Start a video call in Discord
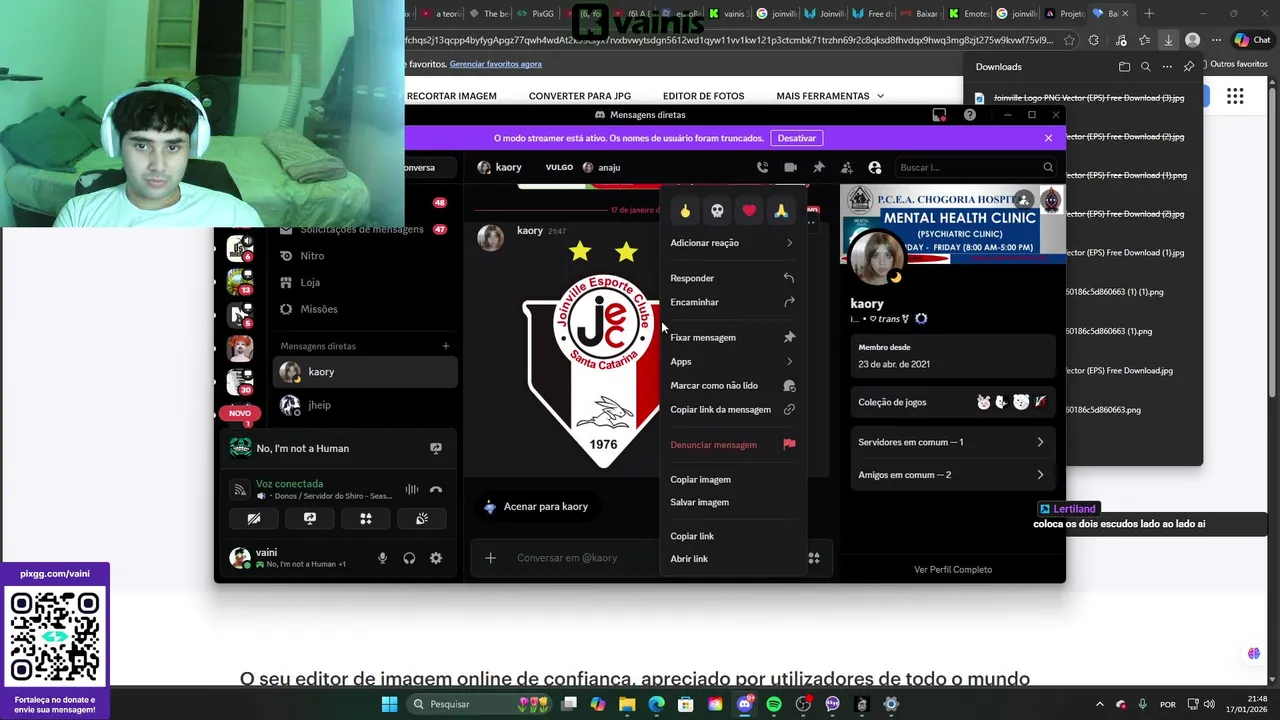This screenshot has height=720, width=1280. click(x=790, y=167)
